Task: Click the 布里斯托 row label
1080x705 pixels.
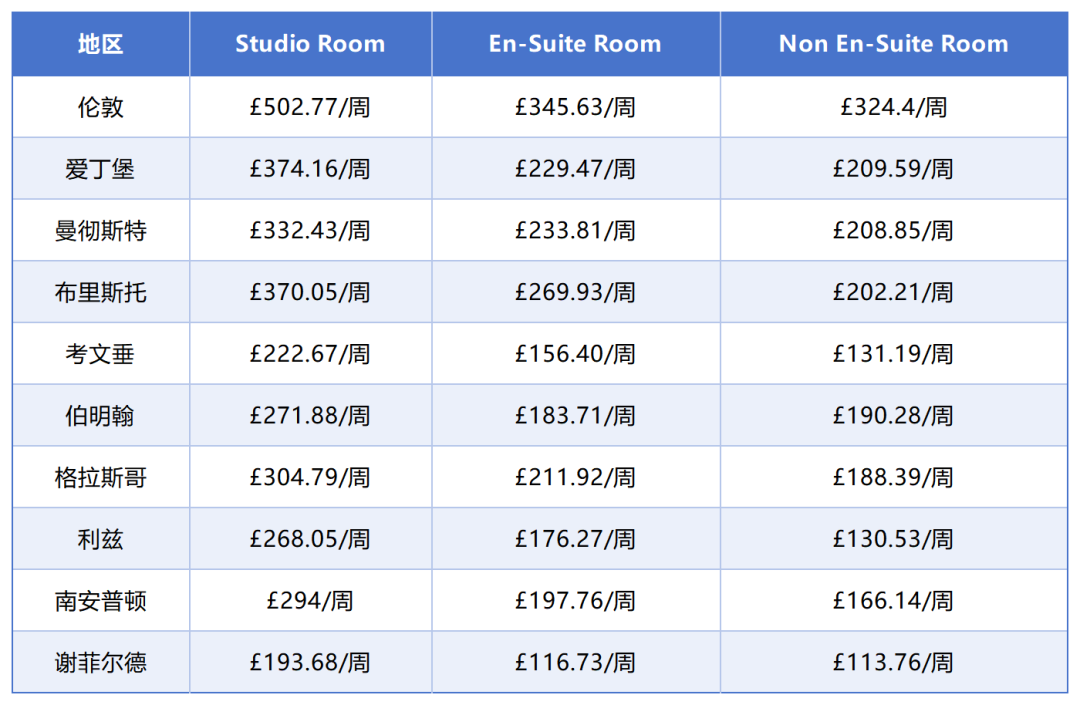Action: coord(101,292)
